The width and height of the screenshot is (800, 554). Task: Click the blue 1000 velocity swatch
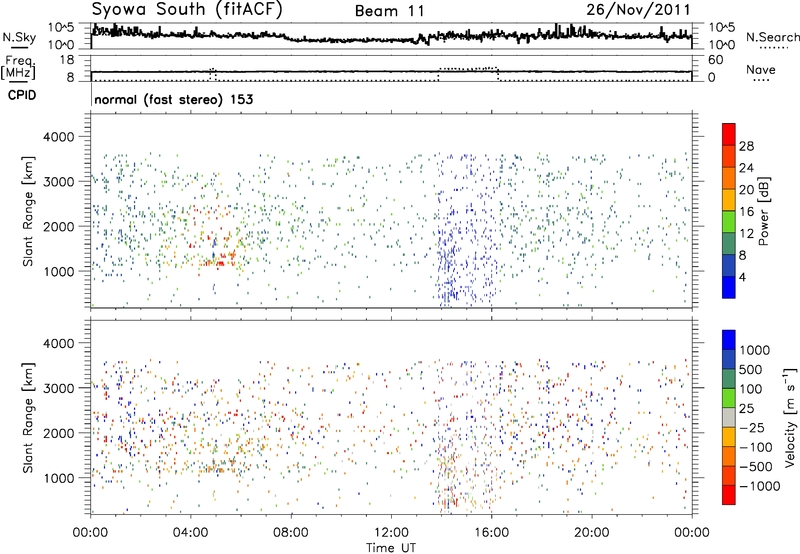pyautogui.click(x=729, y=340)
